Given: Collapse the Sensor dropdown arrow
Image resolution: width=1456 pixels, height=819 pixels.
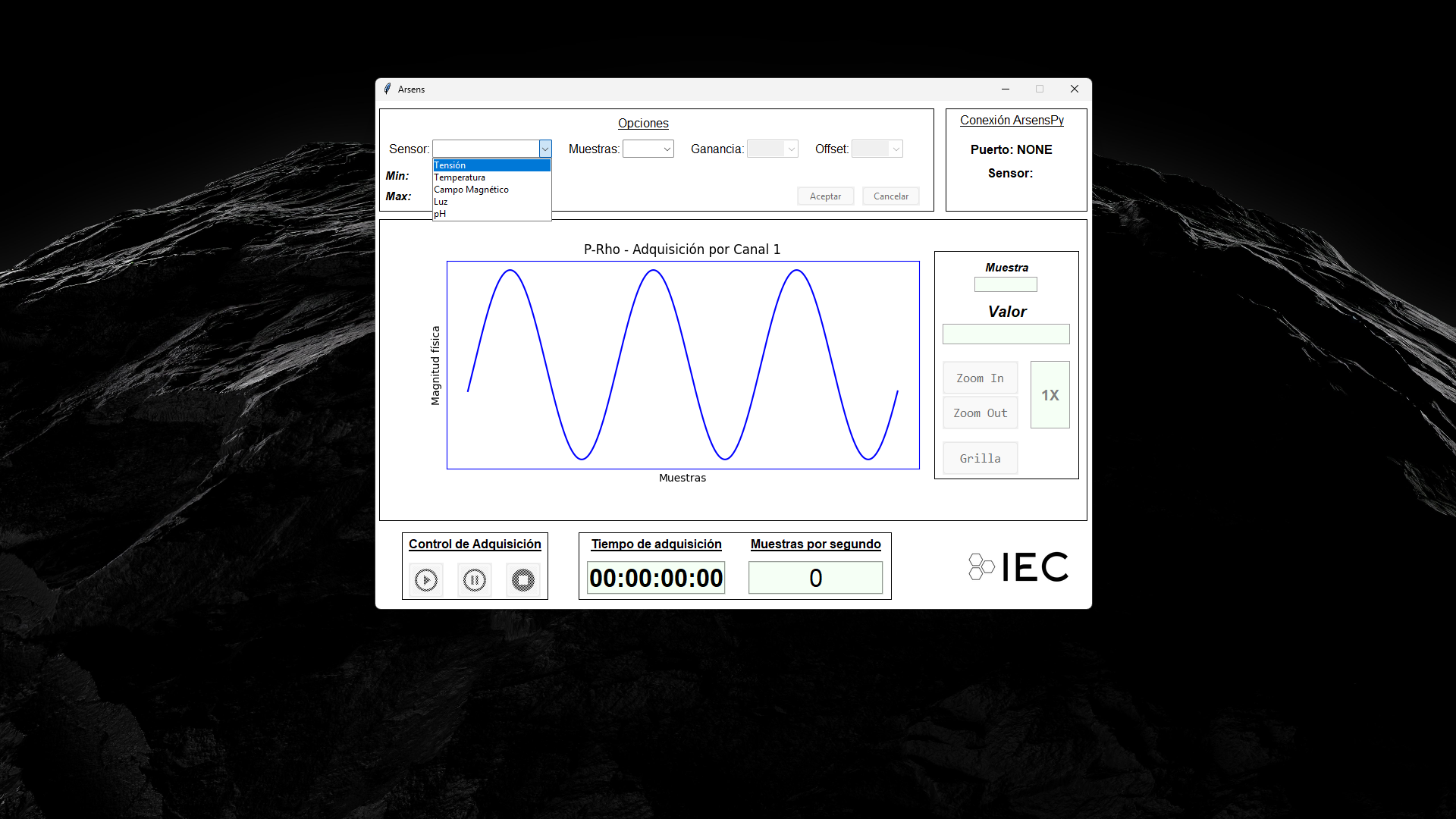Looking at the screenshot, I should (x=544, y=149).
